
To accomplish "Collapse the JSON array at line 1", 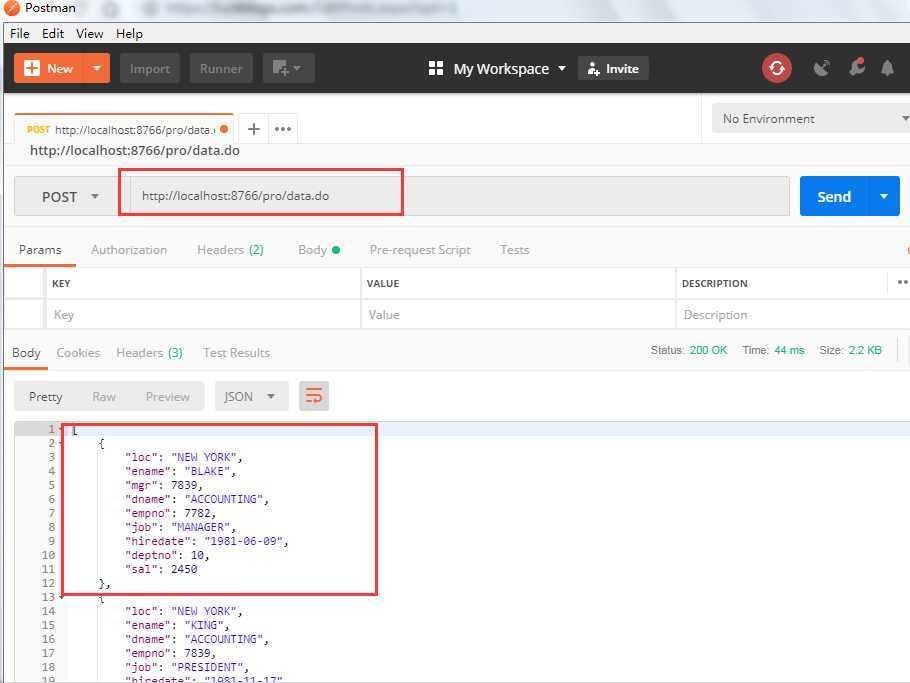I will pyautogui.click(x=60, y=429).
